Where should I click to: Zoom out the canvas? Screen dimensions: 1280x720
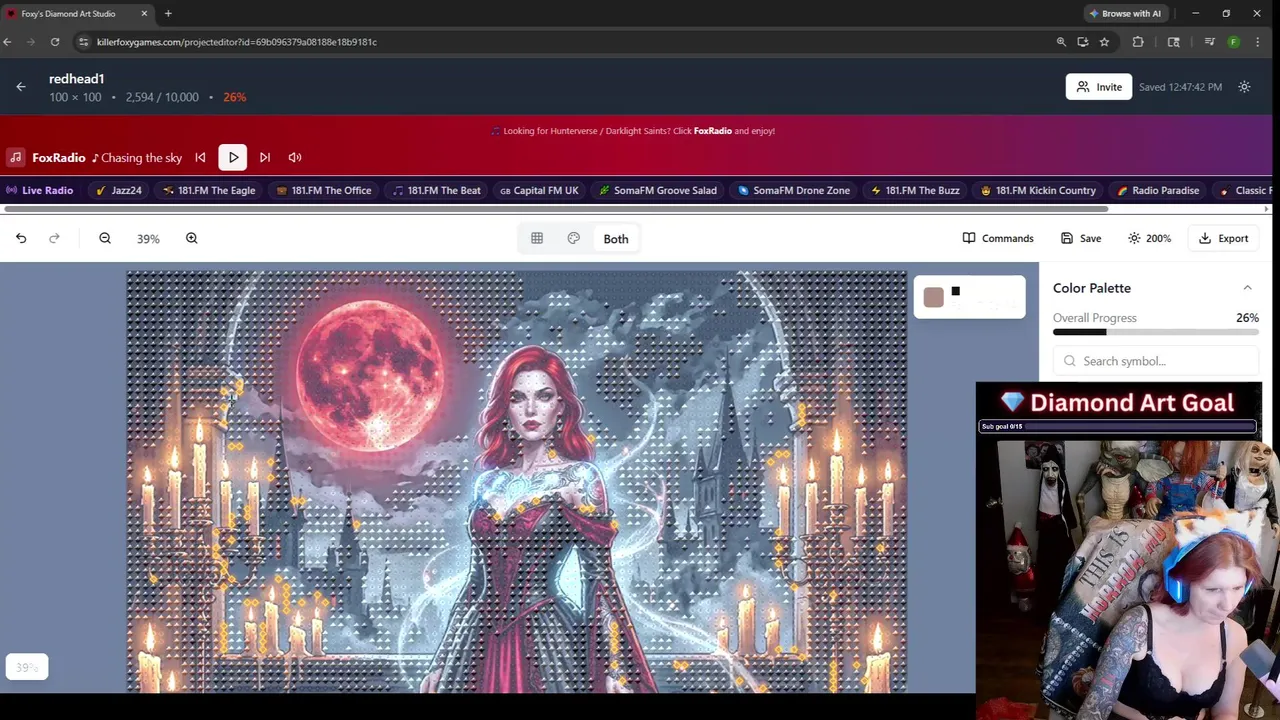tap(105, 238)
